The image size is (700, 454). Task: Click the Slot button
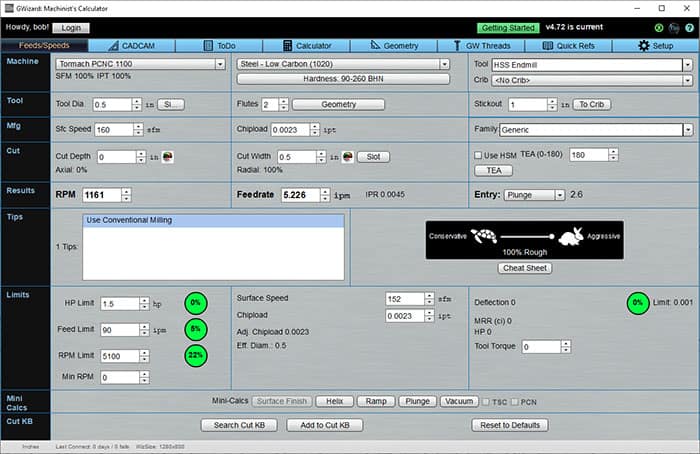pyautogui.click(x=374, y=157)
